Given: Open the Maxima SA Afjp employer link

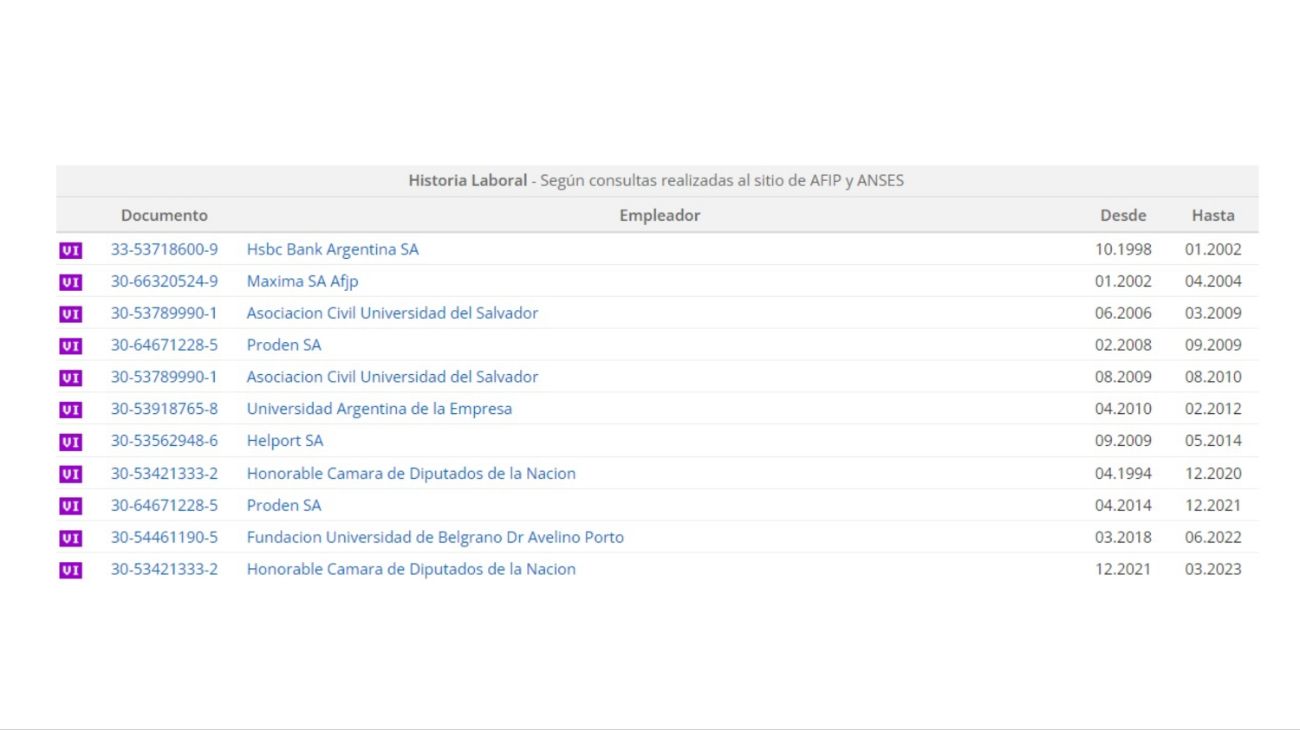Looking at the screenshot, I should tap(303, 281).
